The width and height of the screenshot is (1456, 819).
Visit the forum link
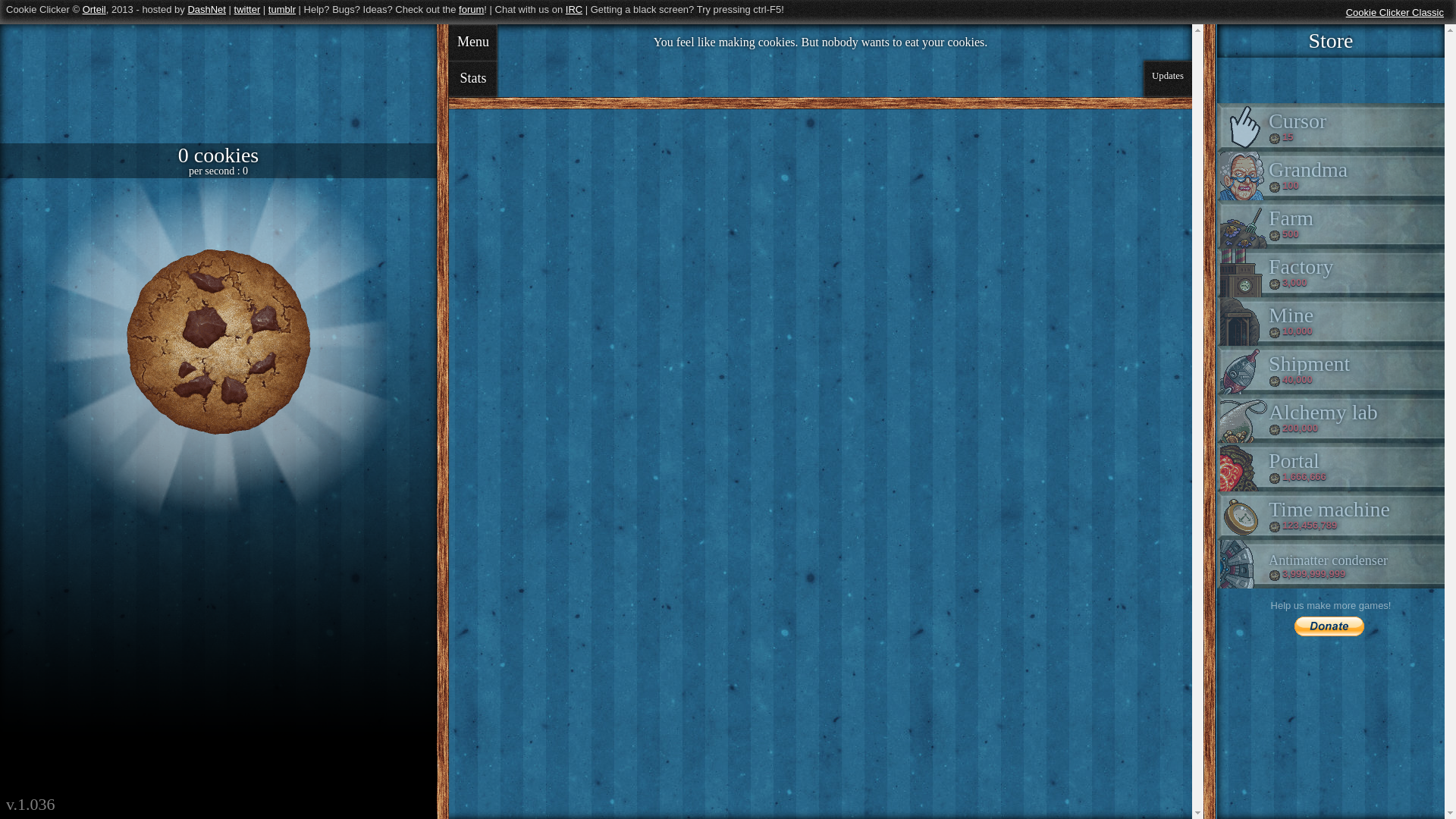click(471, 10)
